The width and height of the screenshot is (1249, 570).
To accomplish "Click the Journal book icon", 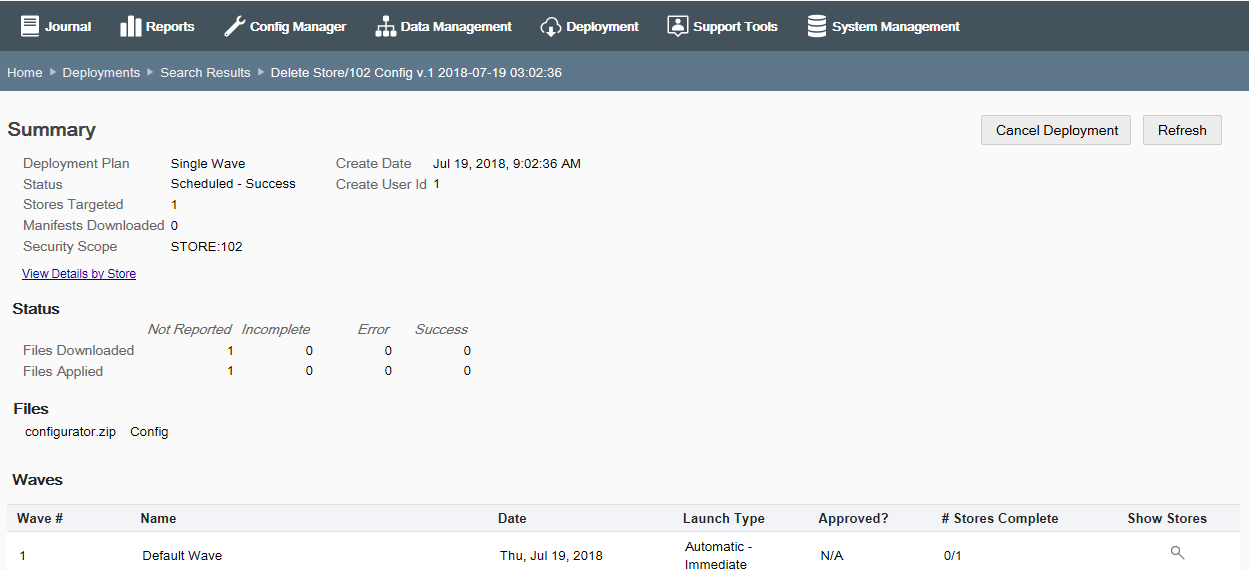I will click(30, 26).
